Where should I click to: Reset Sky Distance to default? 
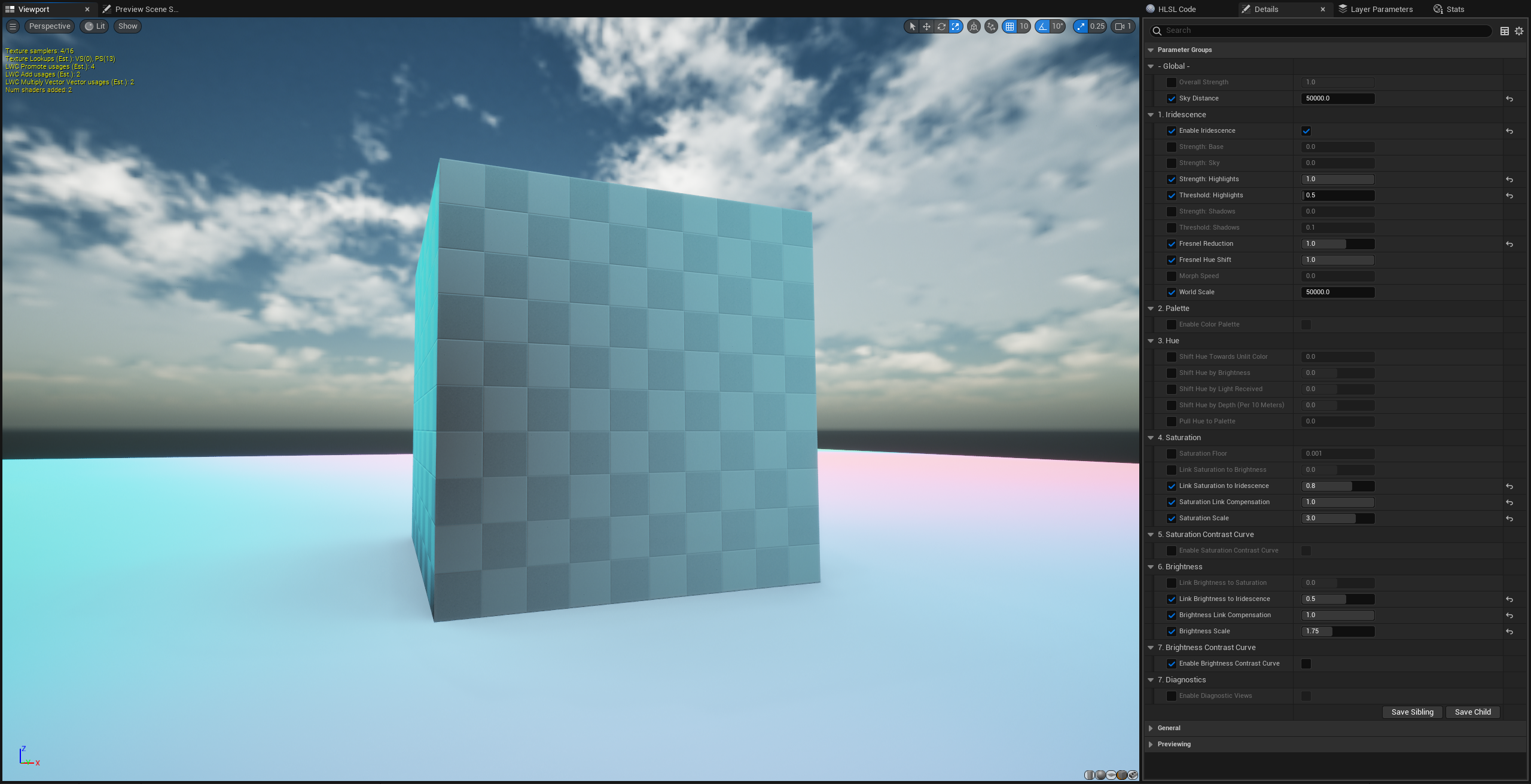coord(1509,99)
